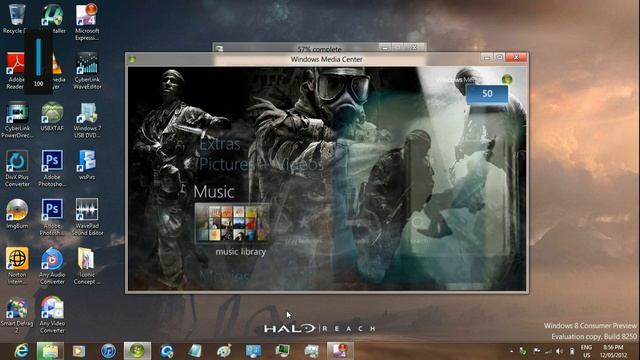The image size is (640, 360).
Task: Open Adobe Photoshop shortcut beside ImgBurn
Action: (52, 217)
